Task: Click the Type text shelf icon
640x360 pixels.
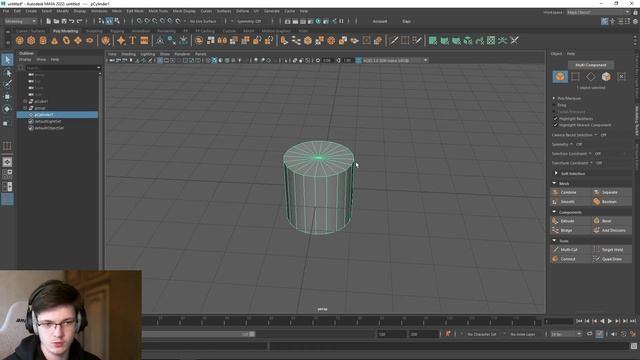Action: click(x=132, y=40)
